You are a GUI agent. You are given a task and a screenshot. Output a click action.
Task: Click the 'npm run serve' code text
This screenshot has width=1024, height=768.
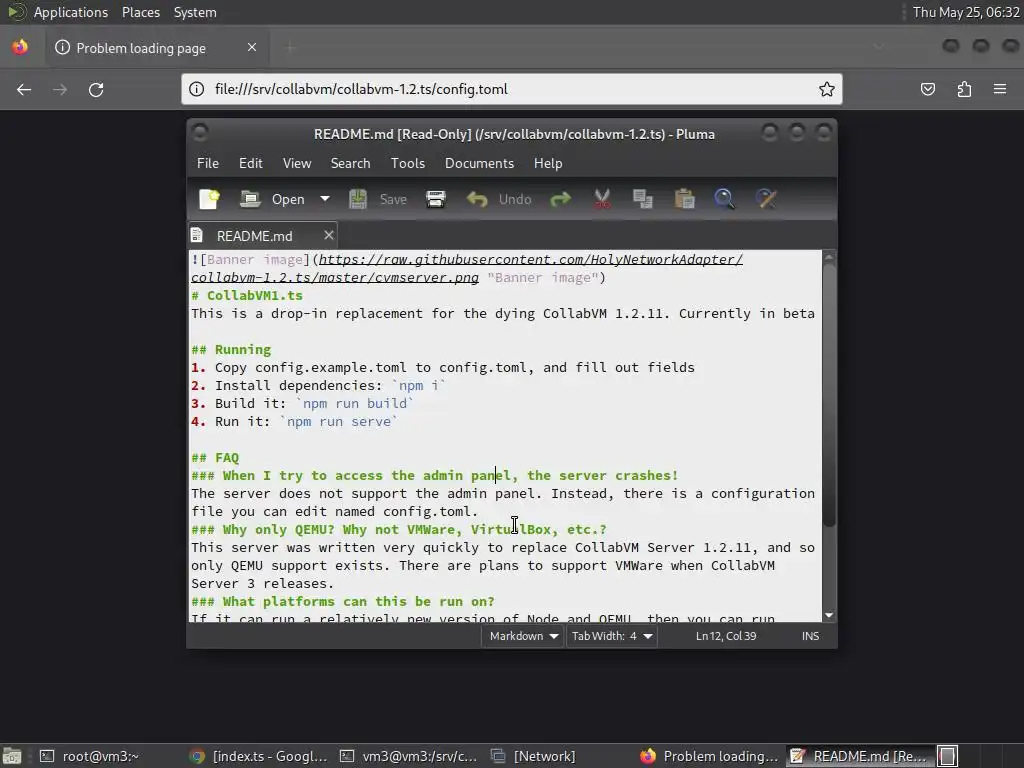pos(339,422)
